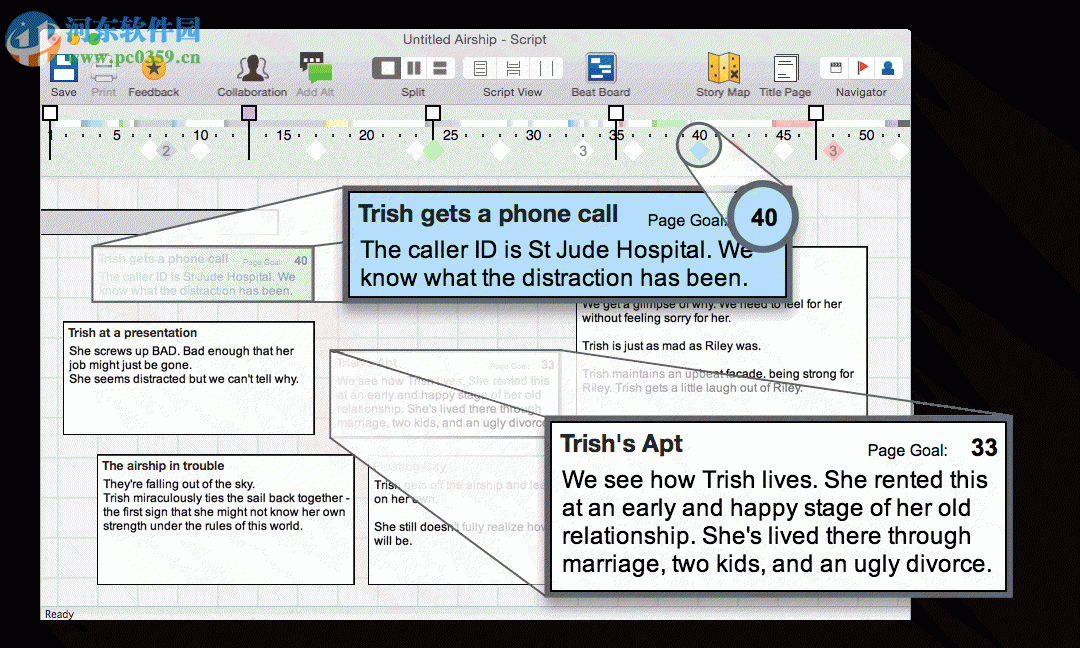Switch to horizontal Split view
Viewport: 1080px width, 648px height.
click(441, 68)
